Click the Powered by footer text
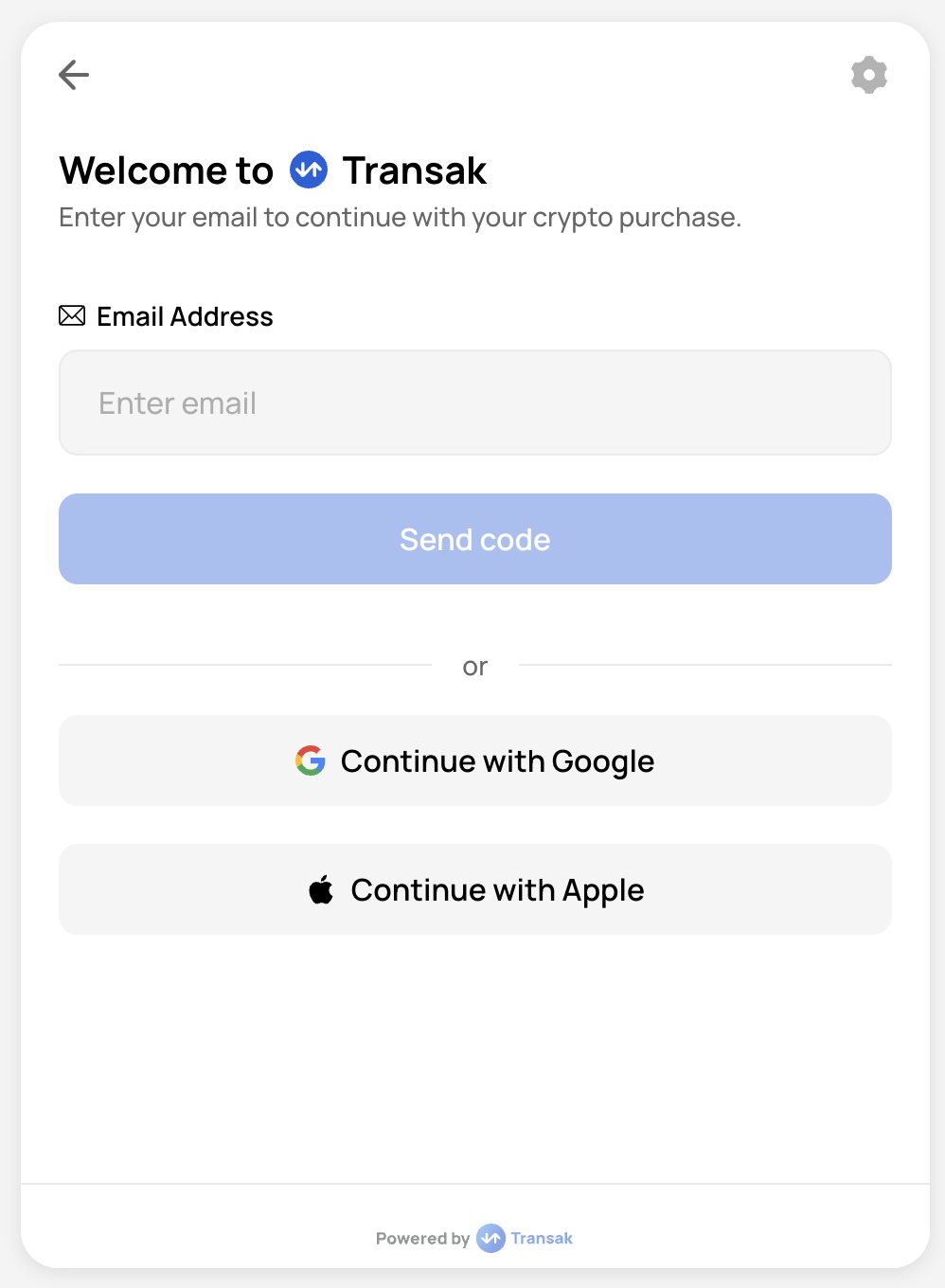Image resolution: width=945 pixels, height=1288 pixels. 422,1239
